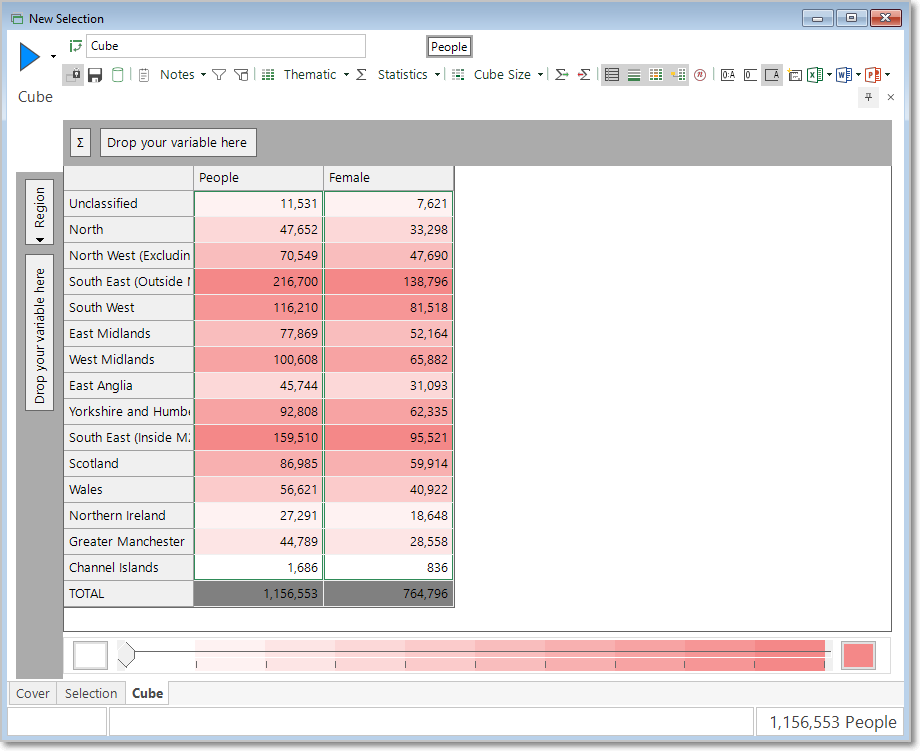Click the save floppy disk icon
Screen dimensions: 920x751
(95, 75)
